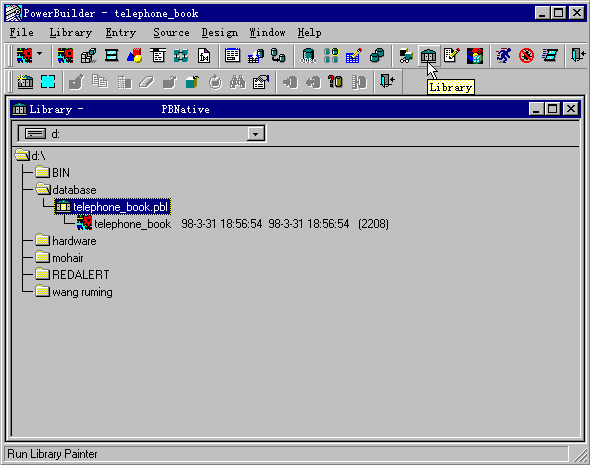The image size is (590, 465).
Task: Open the Application icon dropdown arrow
Action: pyautogui.click(x=40, y=55)
